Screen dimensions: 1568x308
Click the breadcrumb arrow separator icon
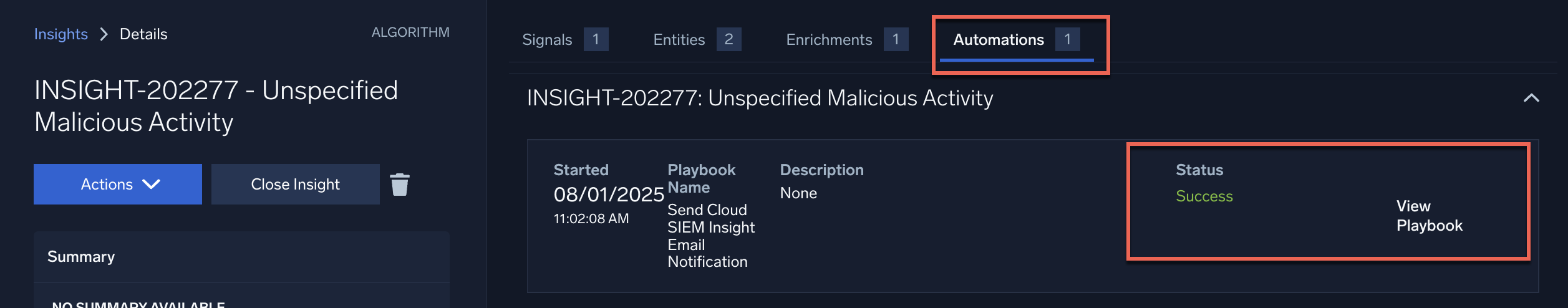coord(104,34)
